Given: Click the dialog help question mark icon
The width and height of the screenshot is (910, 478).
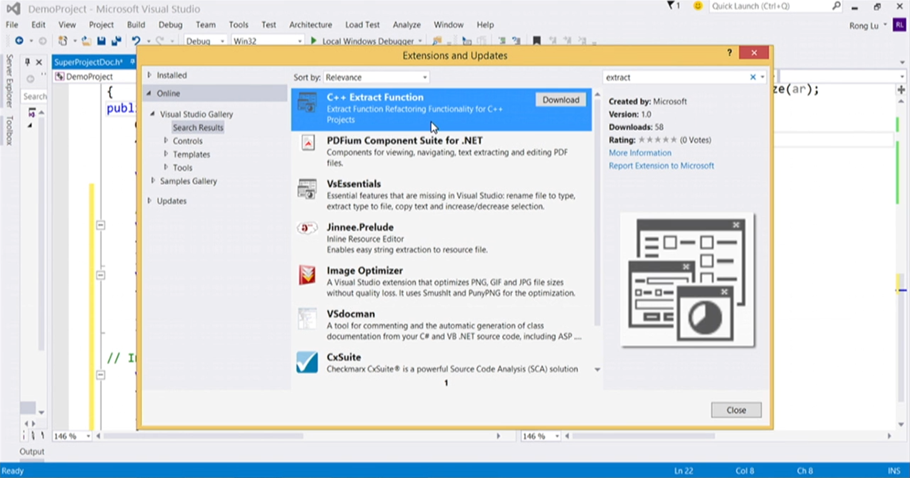Looking at the screenshot, I should click(730, 53).
